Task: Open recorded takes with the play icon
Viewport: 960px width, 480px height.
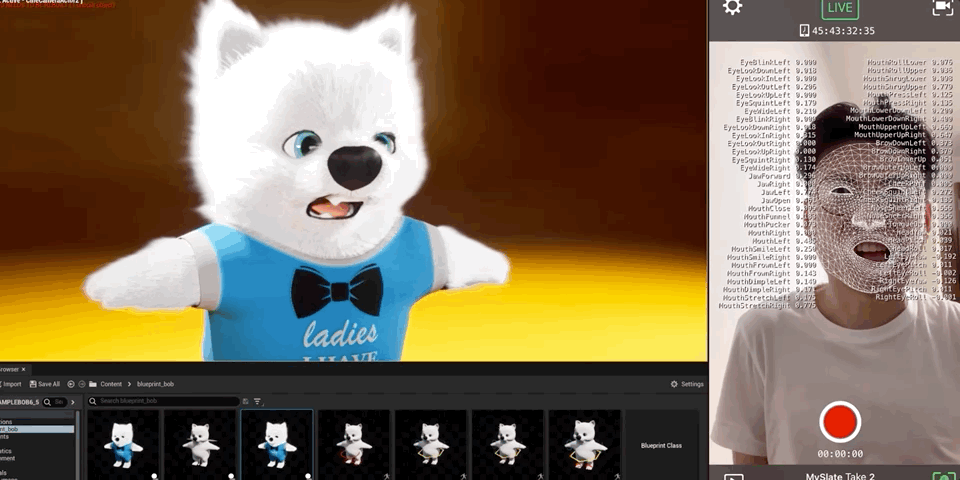Action: (x=733, y=476)
